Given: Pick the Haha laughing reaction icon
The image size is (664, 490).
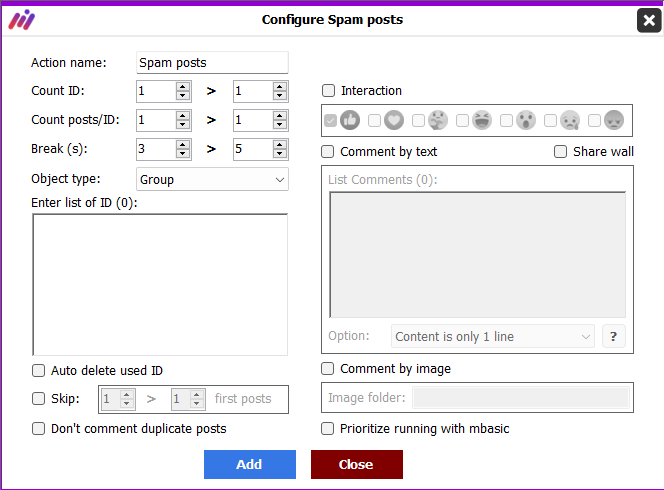Looking at the screenshot, I should tap(482, 120).
